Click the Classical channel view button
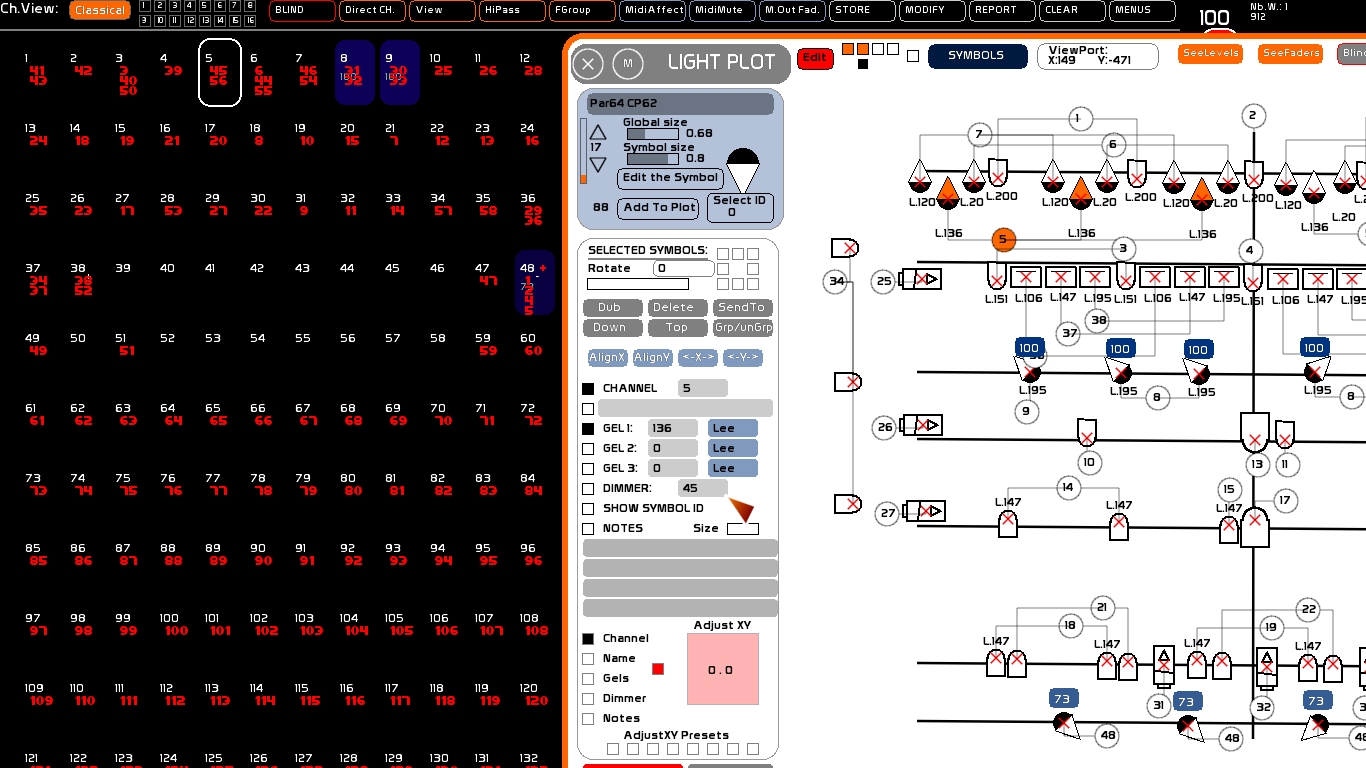 [x=100, y=11]
